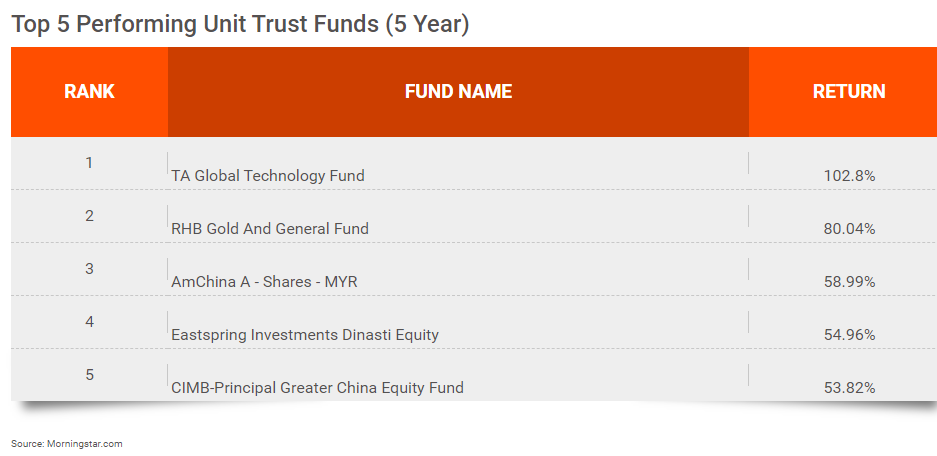Select RHB Gold And General Fund
937x456 pixels.
click(270, 228)
